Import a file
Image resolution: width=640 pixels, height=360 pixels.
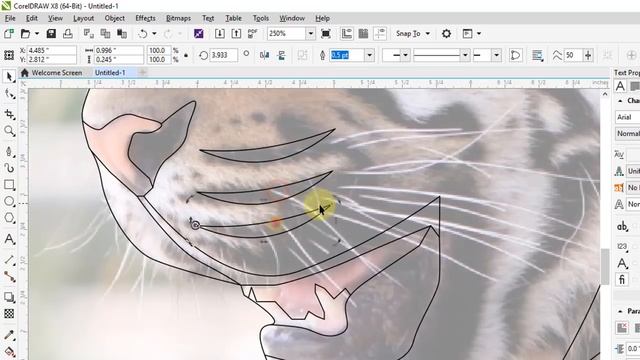(x=220, y=33)
